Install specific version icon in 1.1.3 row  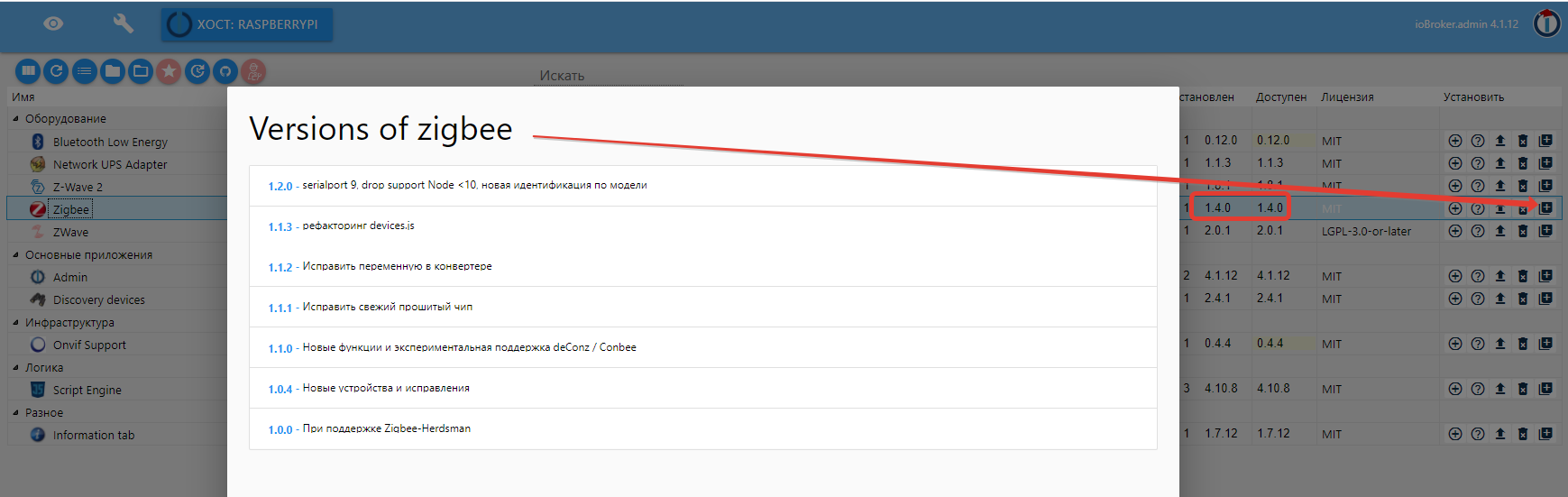(x=1545, y=163)
